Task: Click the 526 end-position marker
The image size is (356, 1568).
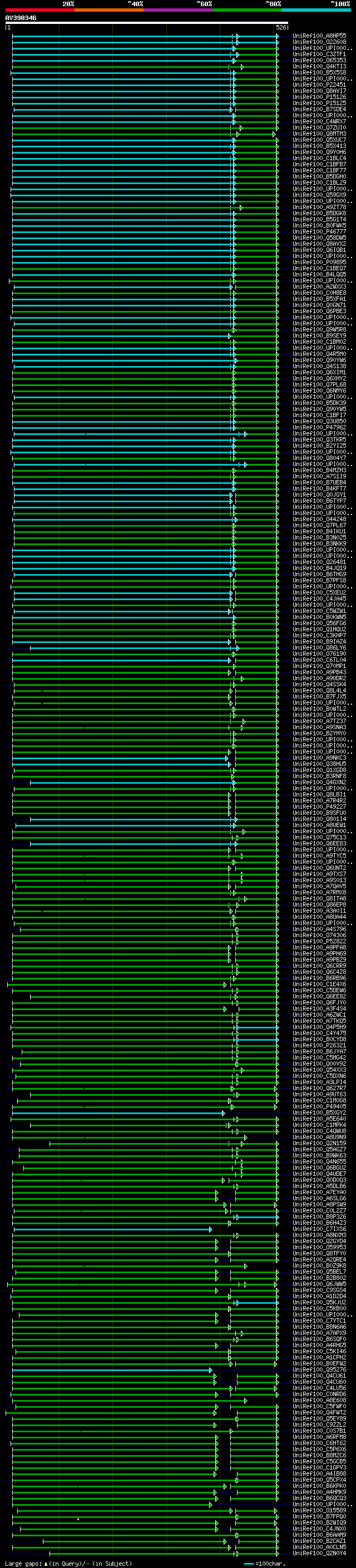Action: click(x=281, y=27)
